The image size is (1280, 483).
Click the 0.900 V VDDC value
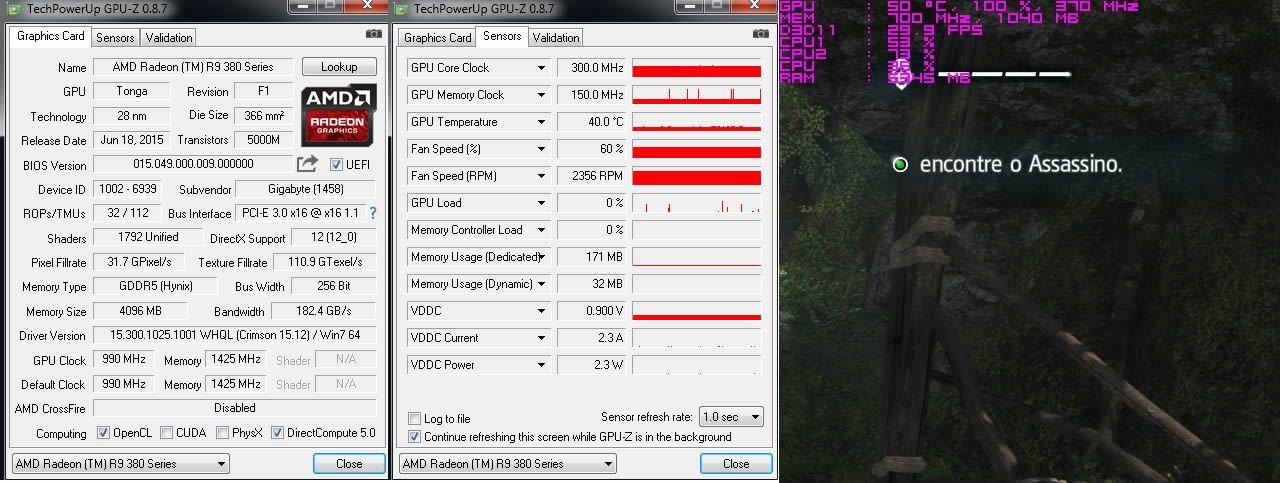[591, 311]
